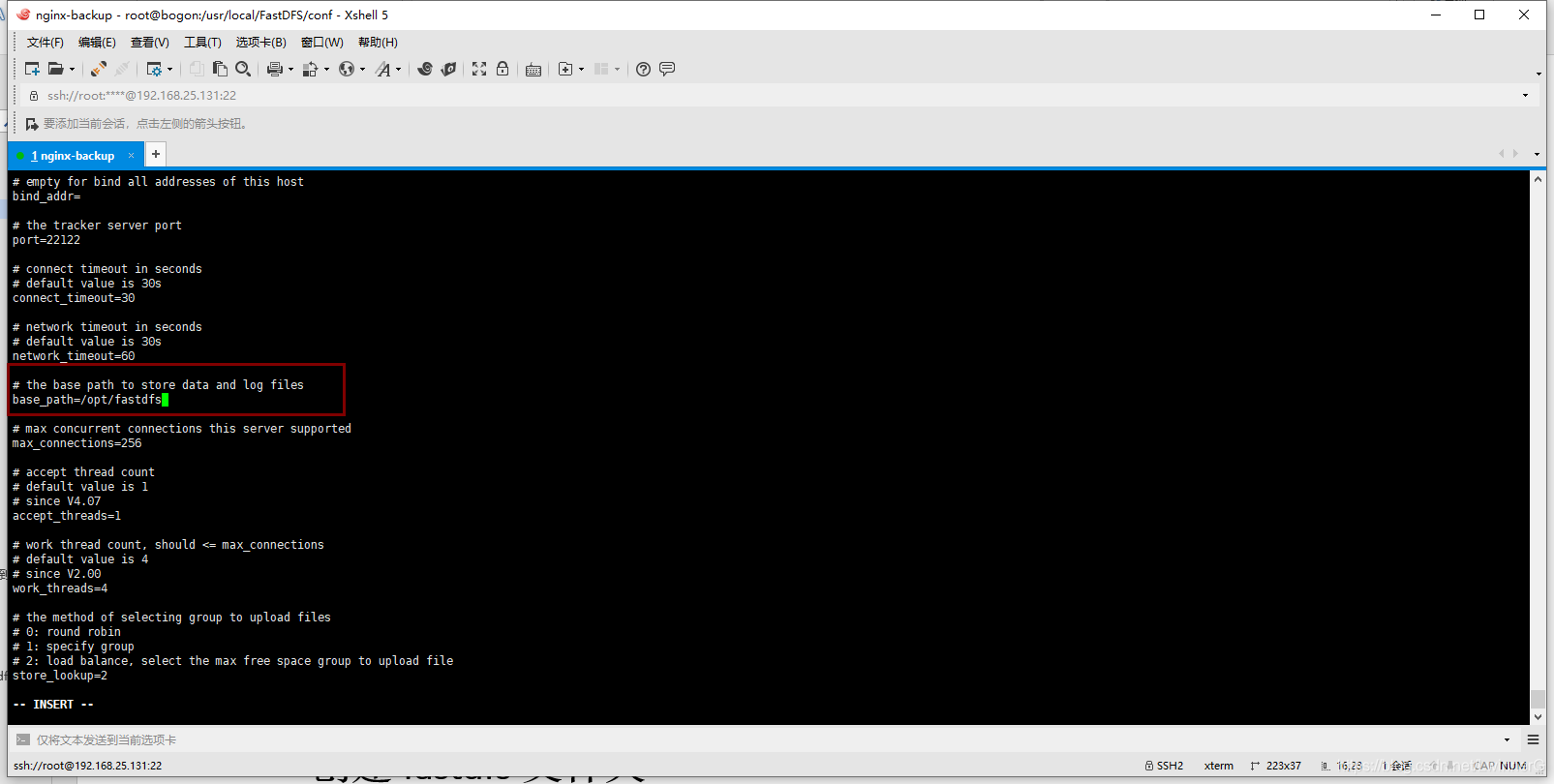Viewport: 1554px width, 784px height.
Task: Open the 窗口(W) menu
Action: [x=321, y=43]
